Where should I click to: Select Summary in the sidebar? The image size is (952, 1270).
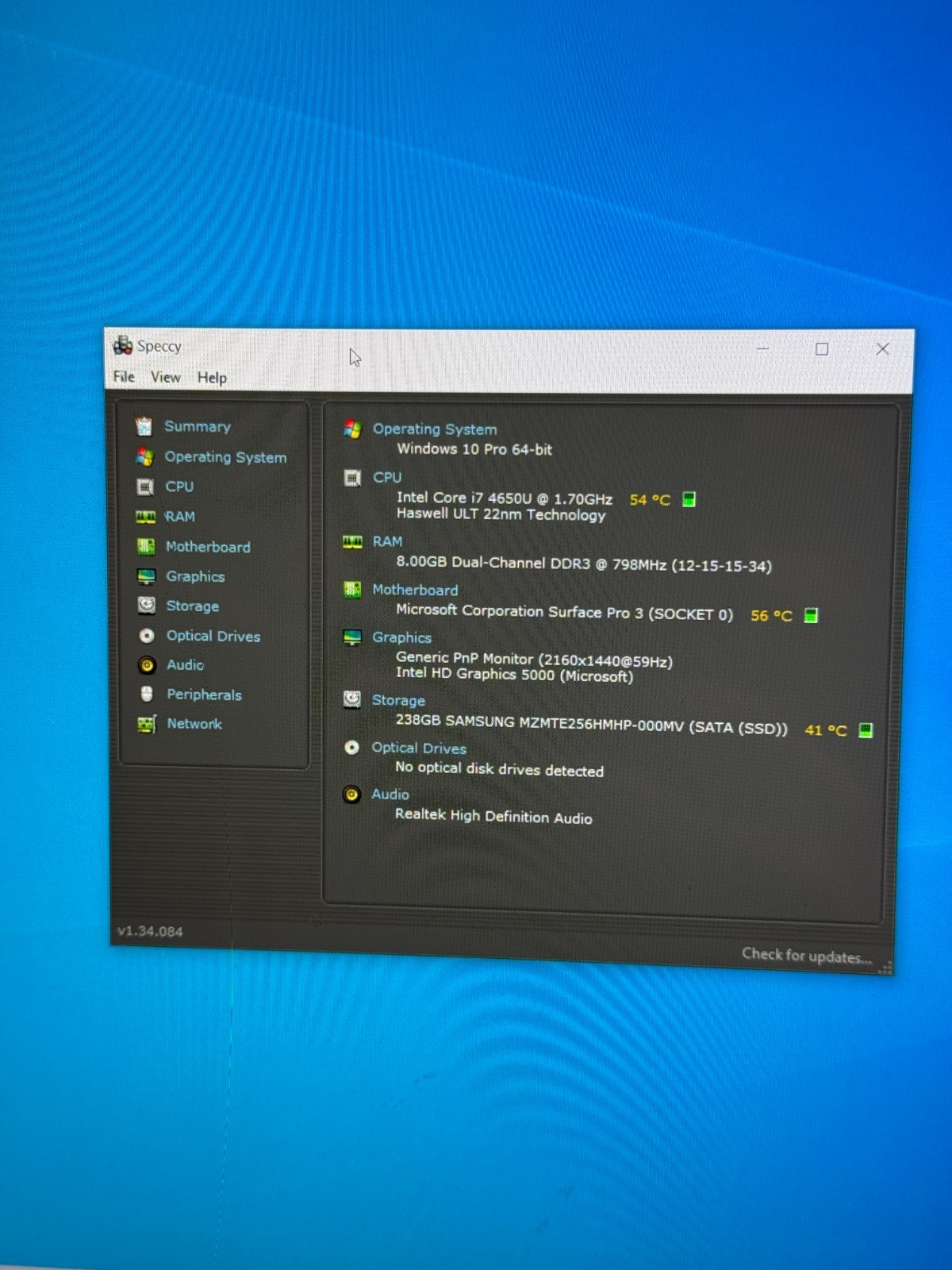click(198, 426)
